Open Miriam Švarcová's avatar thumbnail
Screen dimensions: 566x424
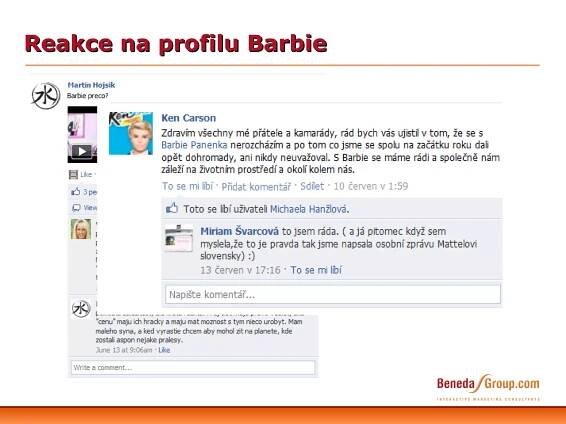(179, 238)
